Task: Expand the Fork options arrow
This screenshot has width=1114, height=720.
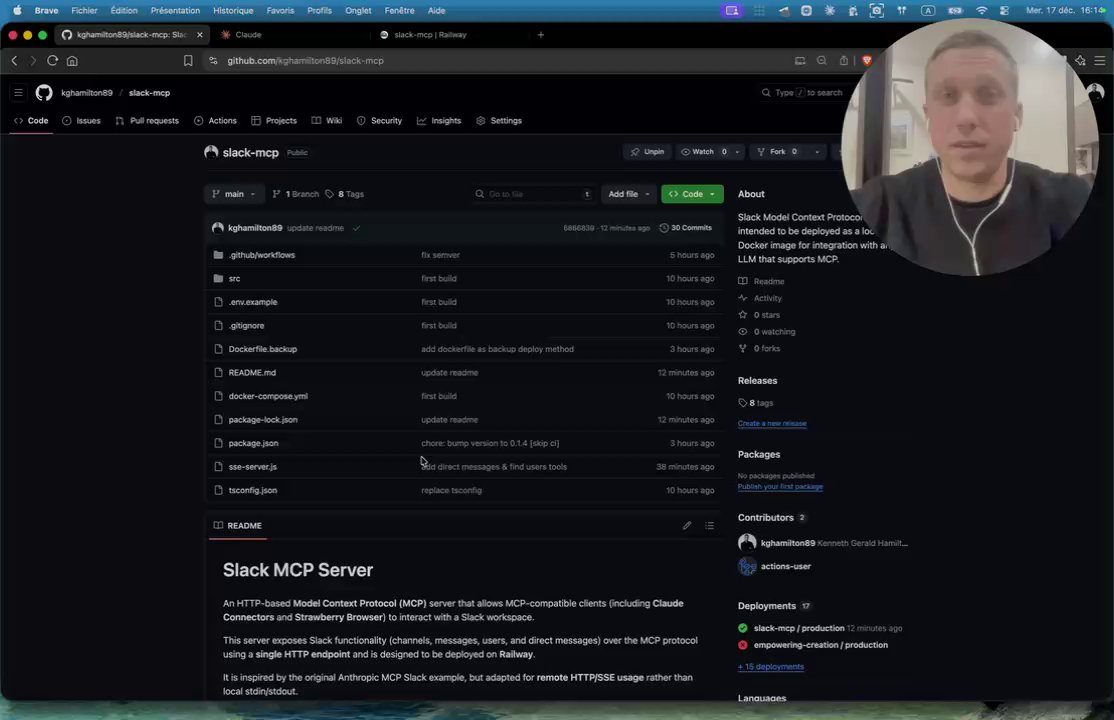Action: click(817, 151)
